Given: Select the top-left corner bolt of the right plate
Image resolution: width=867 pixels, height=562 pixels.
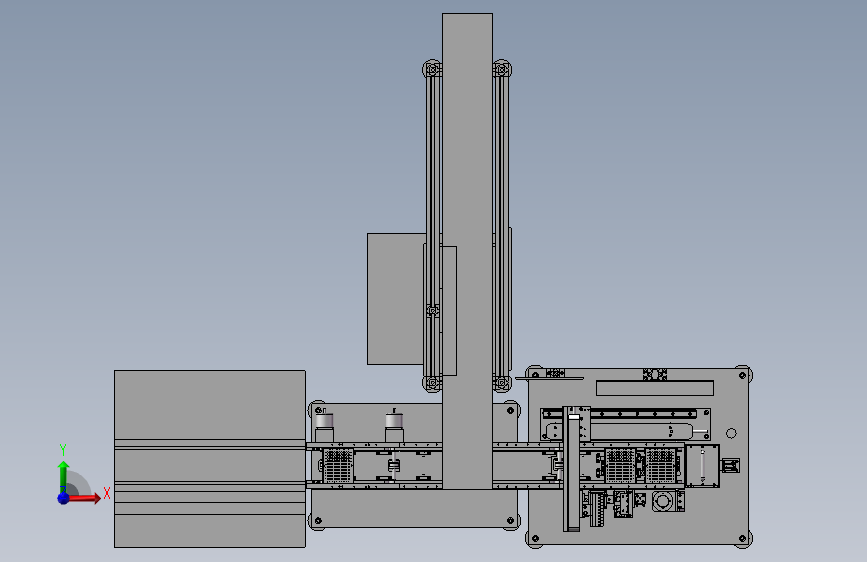Looking at the screenshot, I should (x=535, y=376).
